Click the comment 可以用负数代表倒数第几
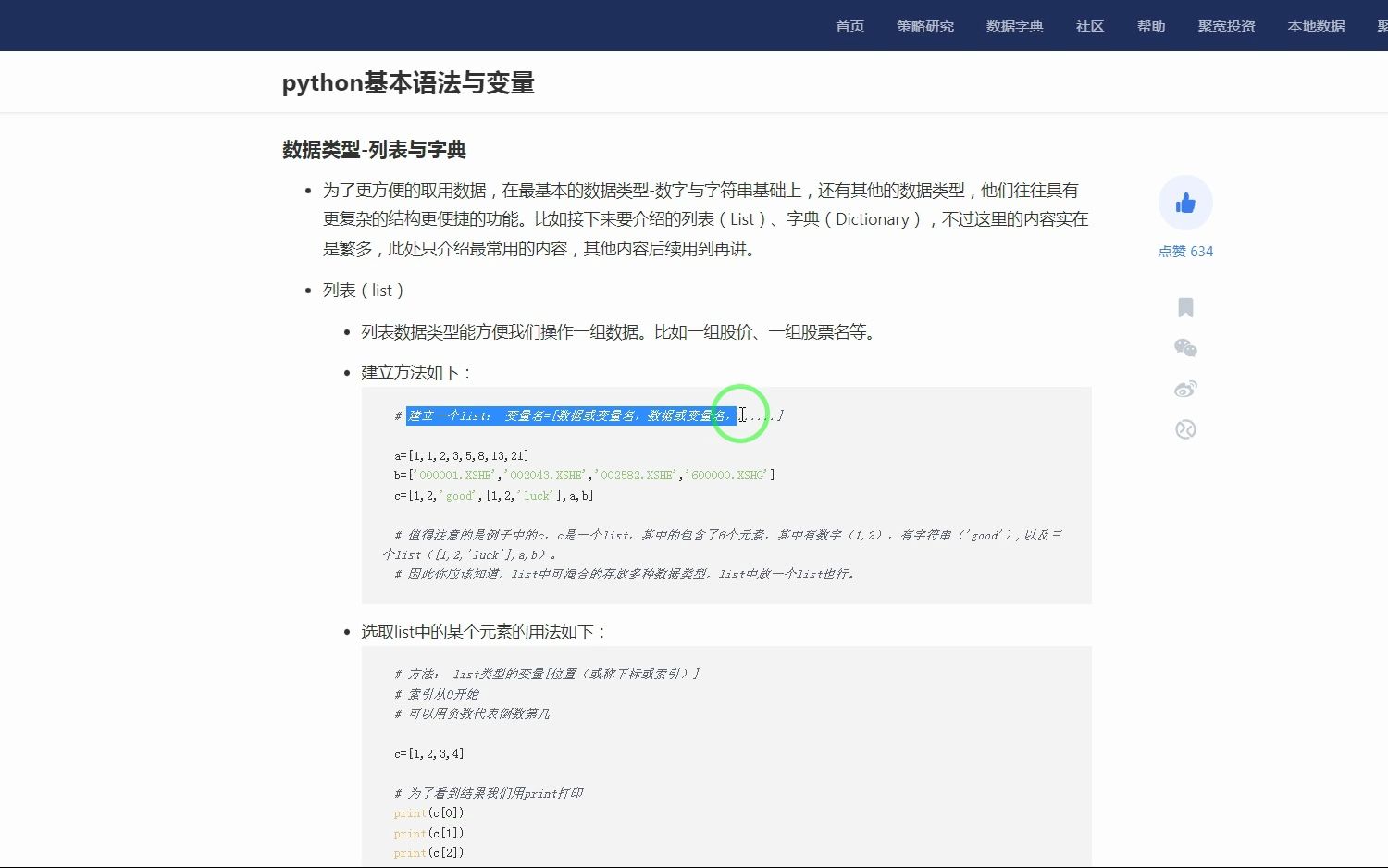This screenshot has height=868, width=1388. (x=472, y=713)
